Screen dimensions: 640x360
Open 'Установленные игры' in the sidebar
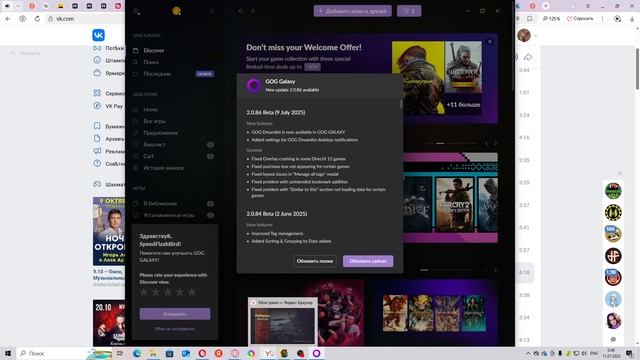click(169, 215)
